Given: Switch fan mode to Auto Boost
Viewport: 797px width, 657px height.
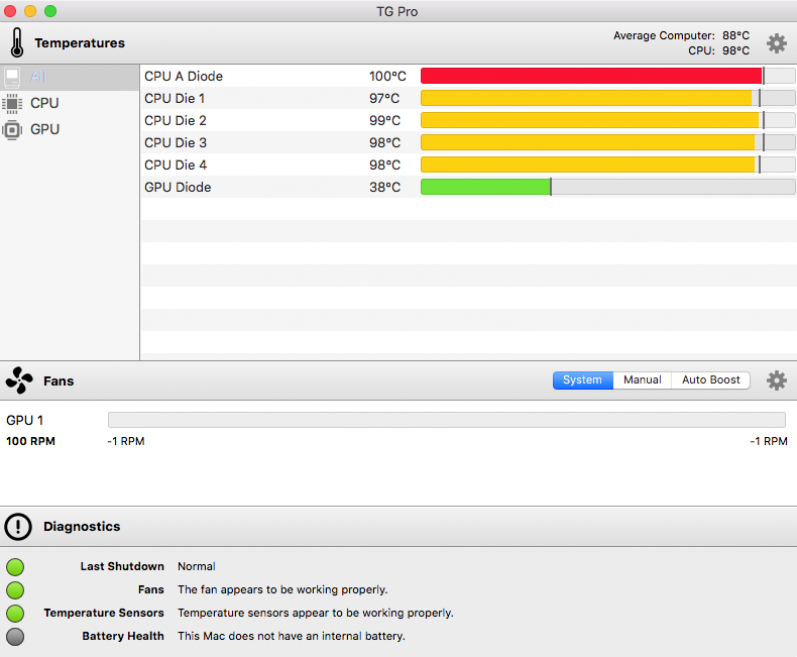Looking at the screenshot, I should pyautogui.click(x=711, y=380).
